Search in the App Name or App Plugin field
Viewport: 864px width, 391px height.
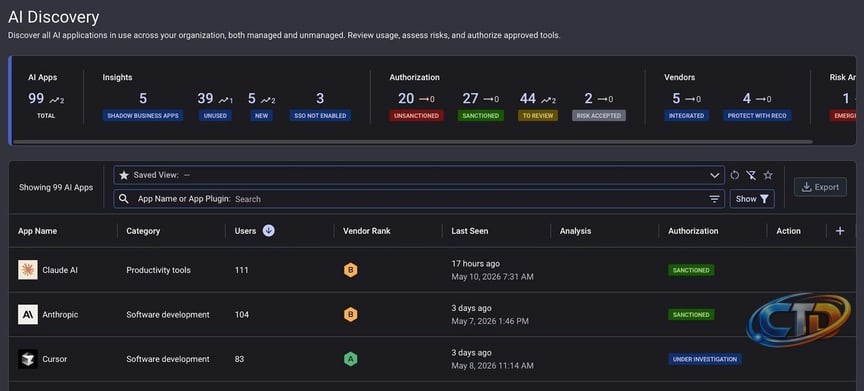click(x=419, y=199)
